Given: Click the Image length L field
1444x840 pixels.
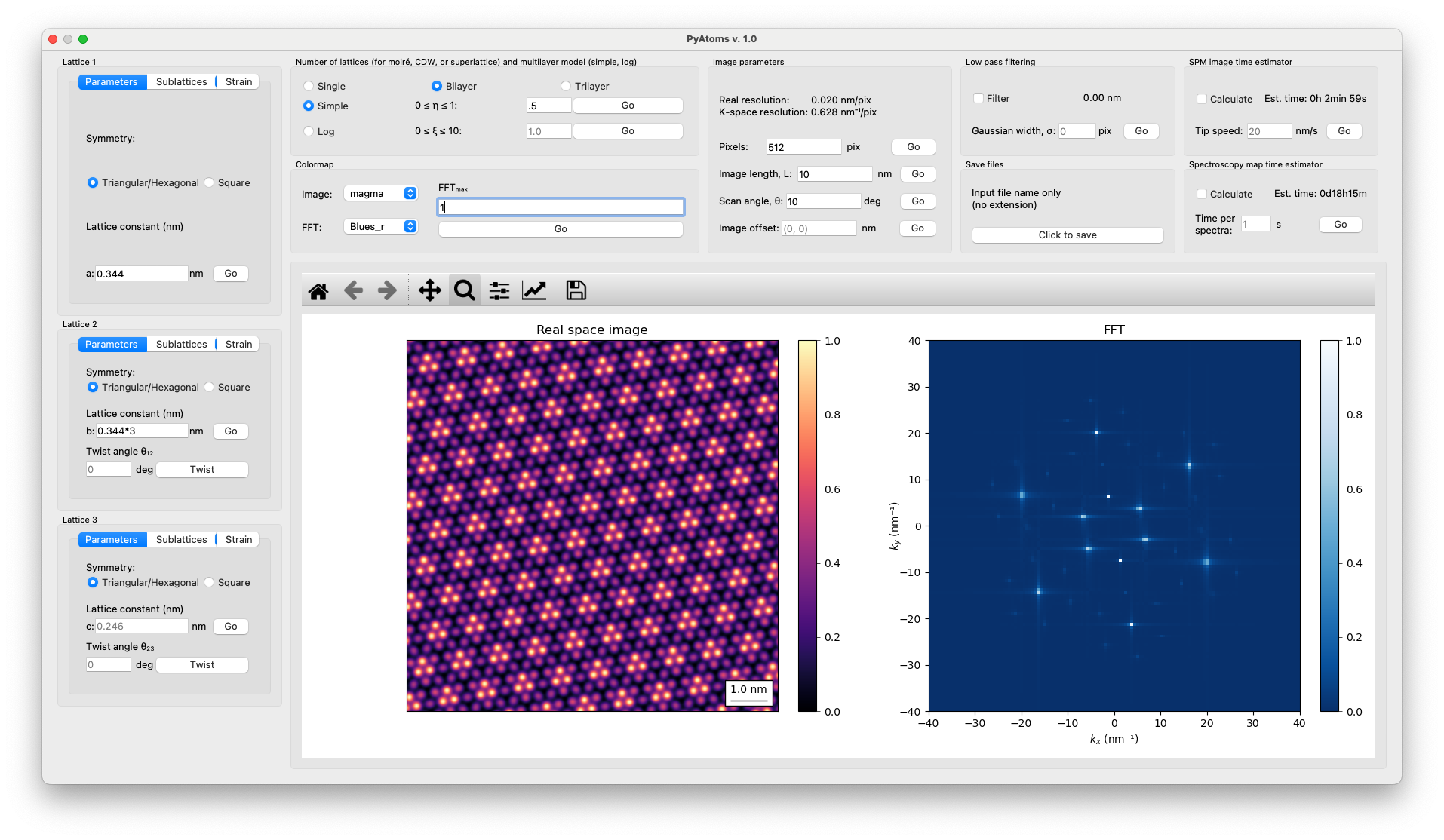Looking at the screenshot, I should pyautogui.click(x=834, y=174).
